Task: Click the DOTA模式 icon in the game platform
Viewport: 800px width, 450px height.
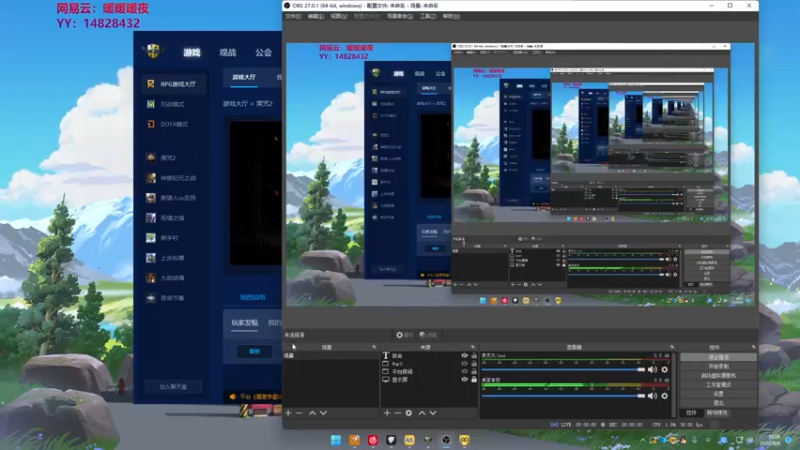Action: coord(151,124)
